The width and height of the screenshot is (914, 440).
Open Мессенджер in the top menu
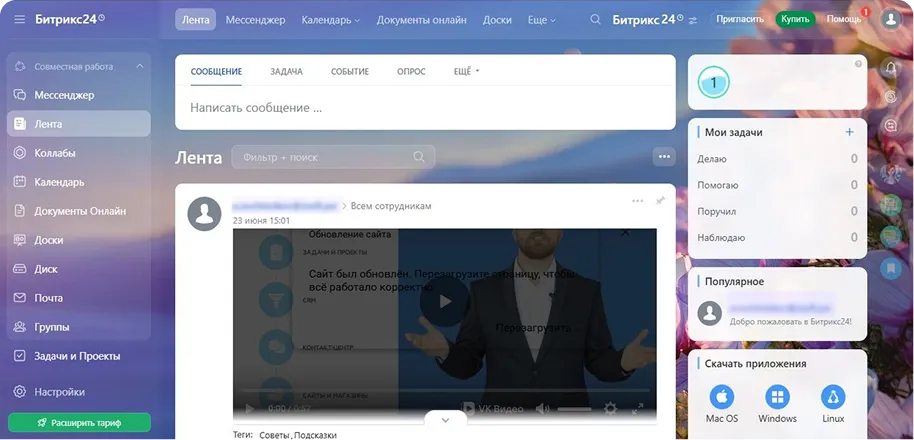[x=255, y=19]
